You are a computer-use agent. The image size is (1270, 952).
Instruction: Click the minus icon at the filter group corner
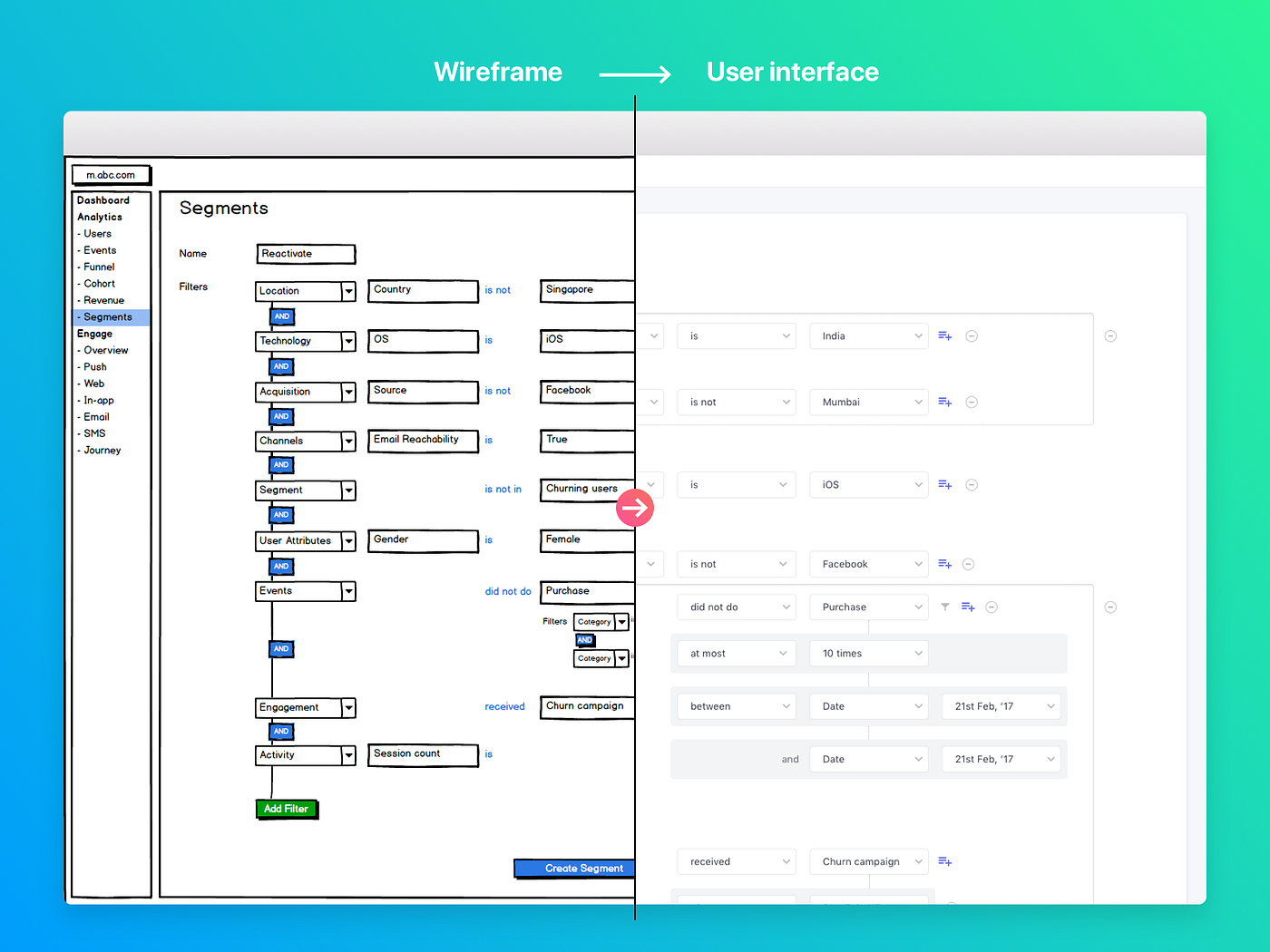point(1110,607)
